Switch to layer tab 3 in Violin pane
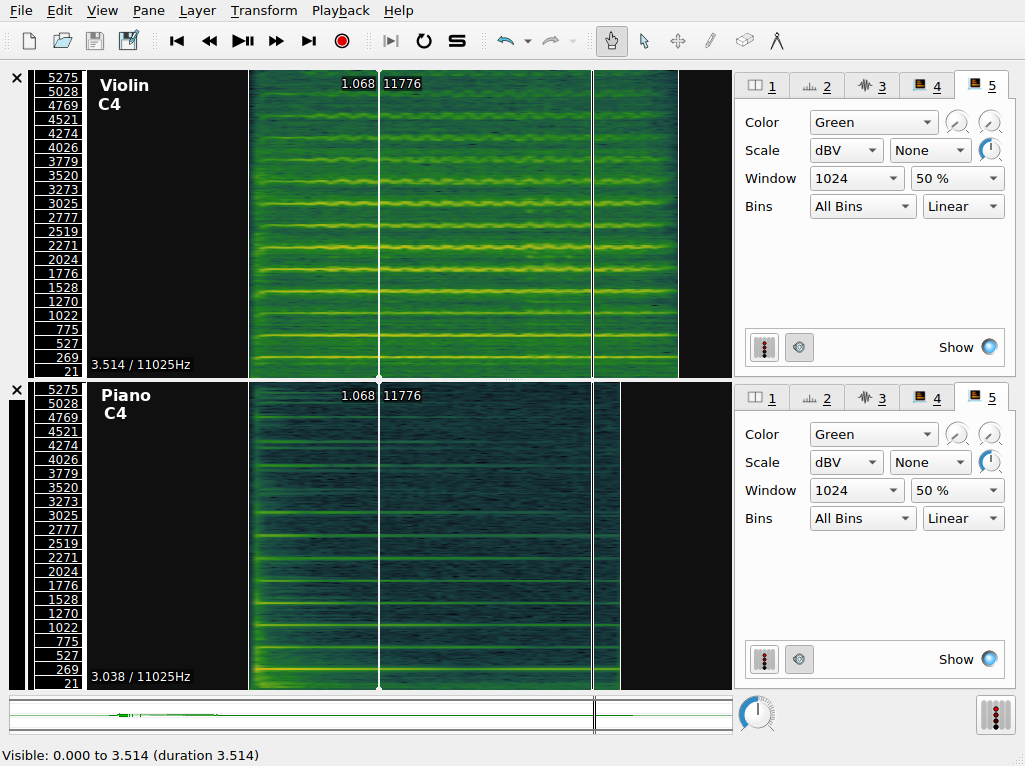This screenshot has width=1025, height=766. (x=872, y=86)
